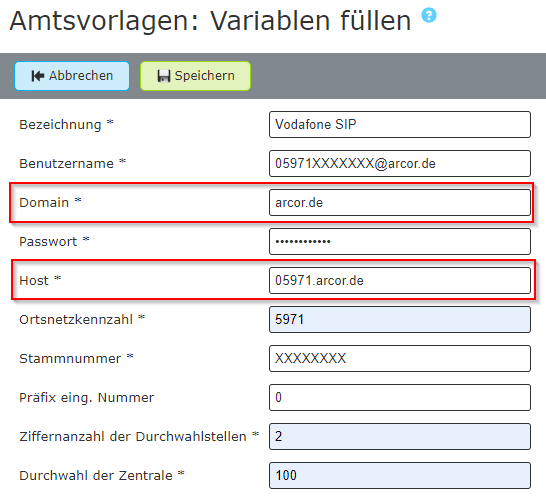546x499 pixels.
Task: Click the floppy disk icon on Speichern
Action: click(x=164, y=76)
